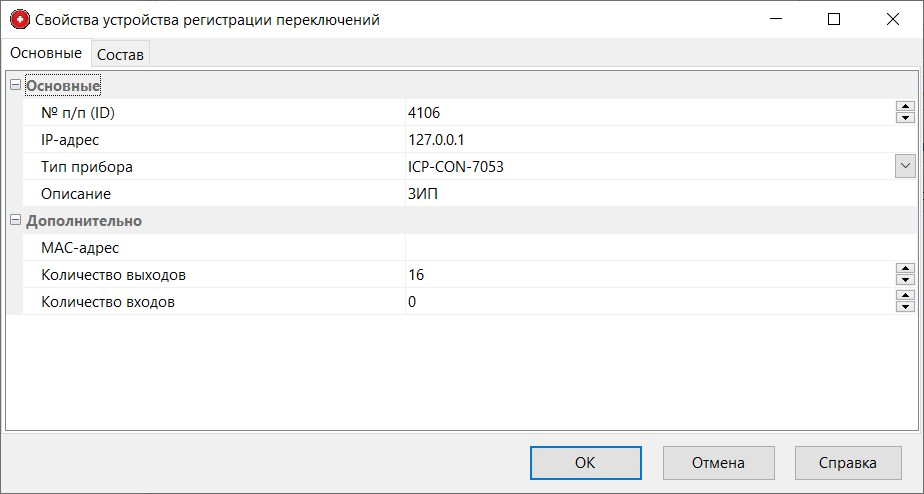Viewport: 924px width, 494px height.
Task: Select the Основные tab
Action: coord(46,53)
